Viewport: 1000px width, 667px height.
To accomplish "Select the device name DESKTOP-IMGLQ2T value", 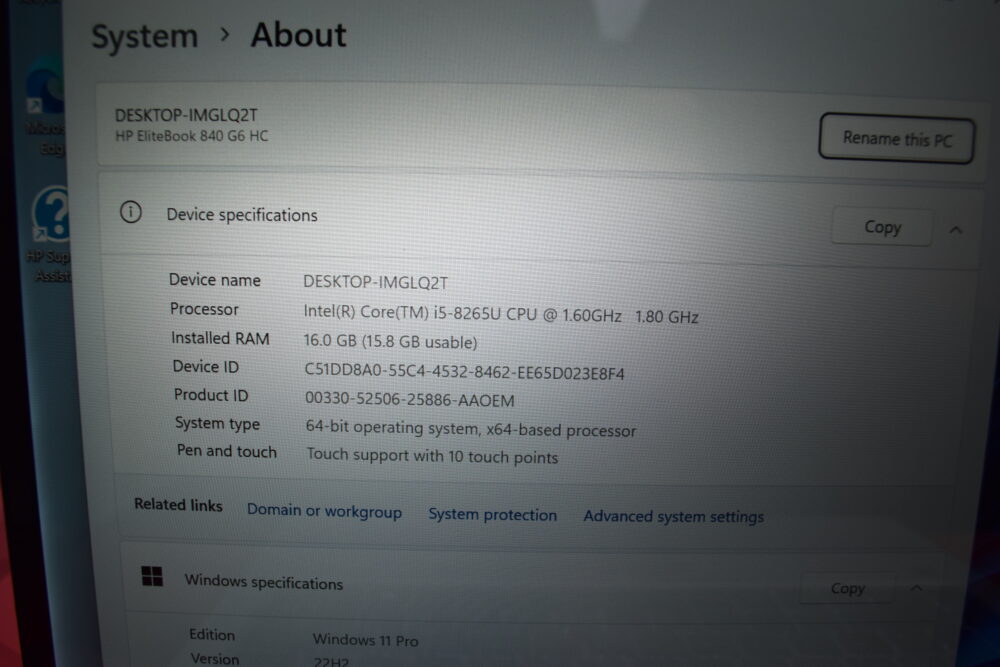I will tap(376, 282).
